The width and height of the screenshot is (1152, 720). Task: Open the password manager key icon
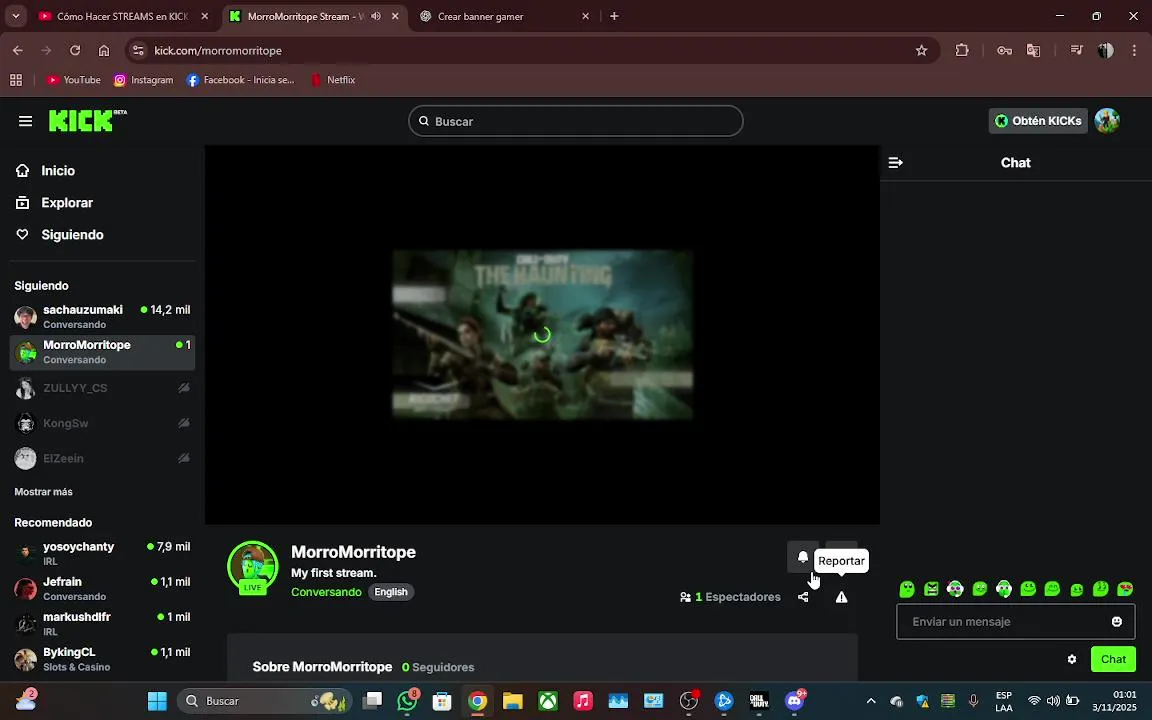pyautogui.click(x=1004, y=50)
